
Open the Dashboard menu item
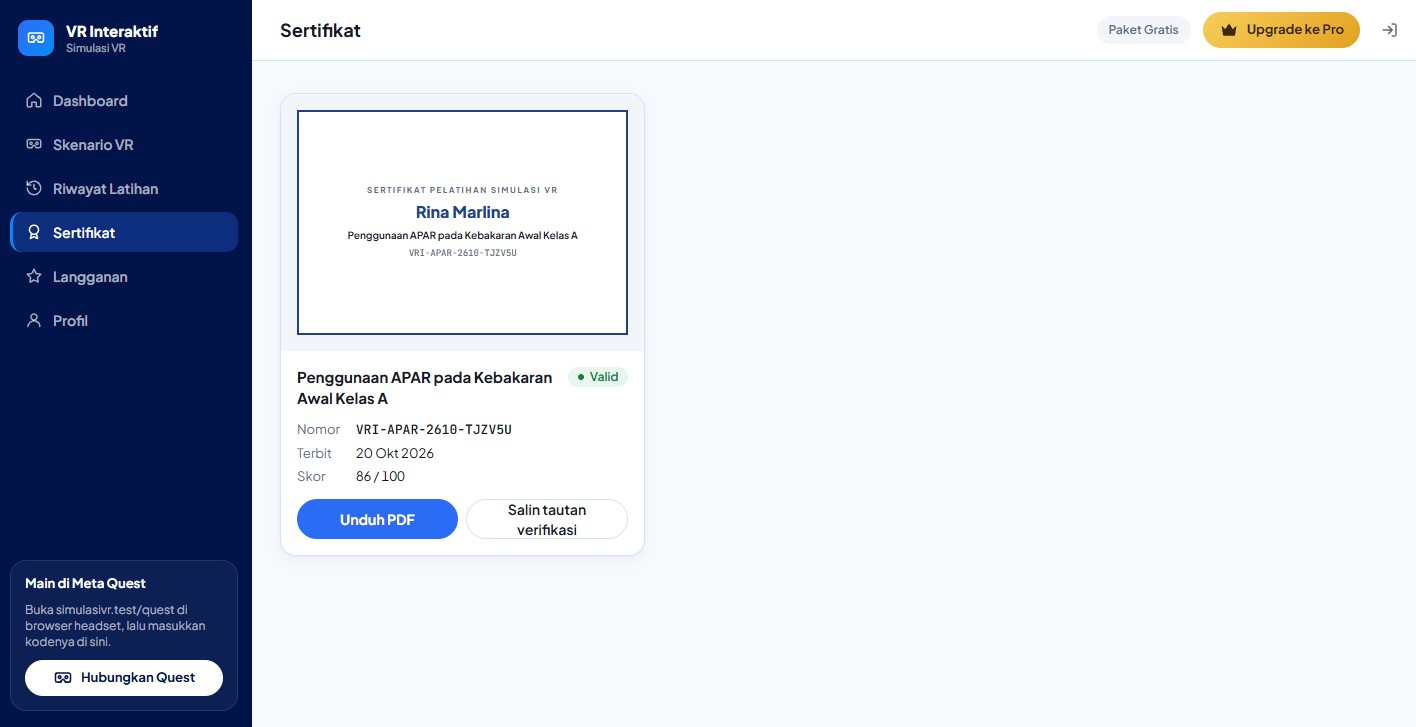tap(124, 101)
